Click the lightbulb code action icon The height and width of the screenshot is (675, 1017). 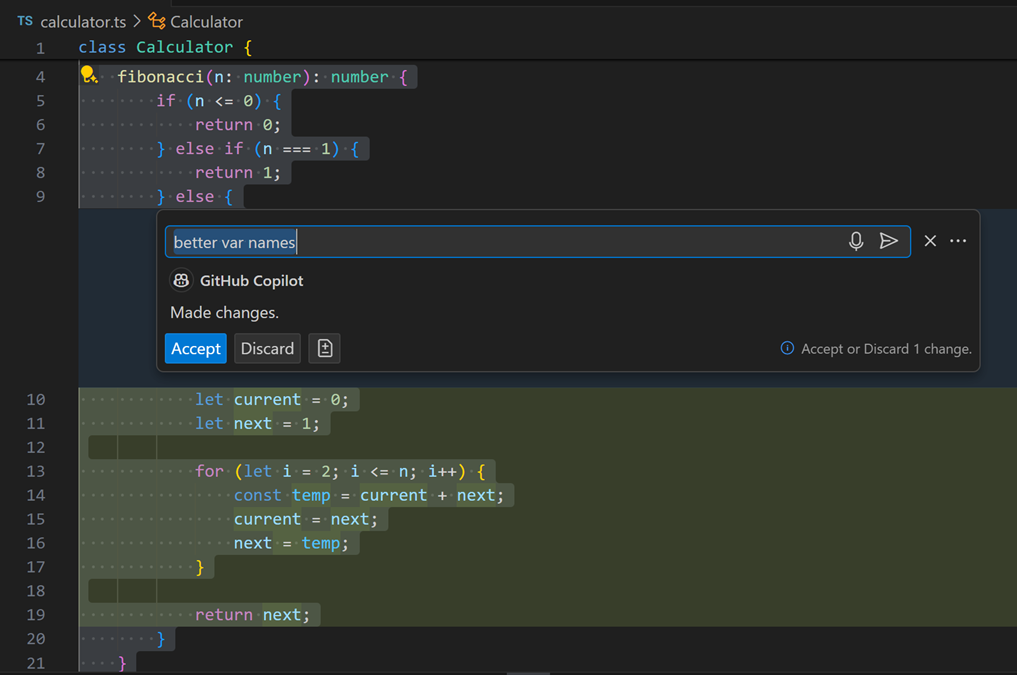pos(89,75)
